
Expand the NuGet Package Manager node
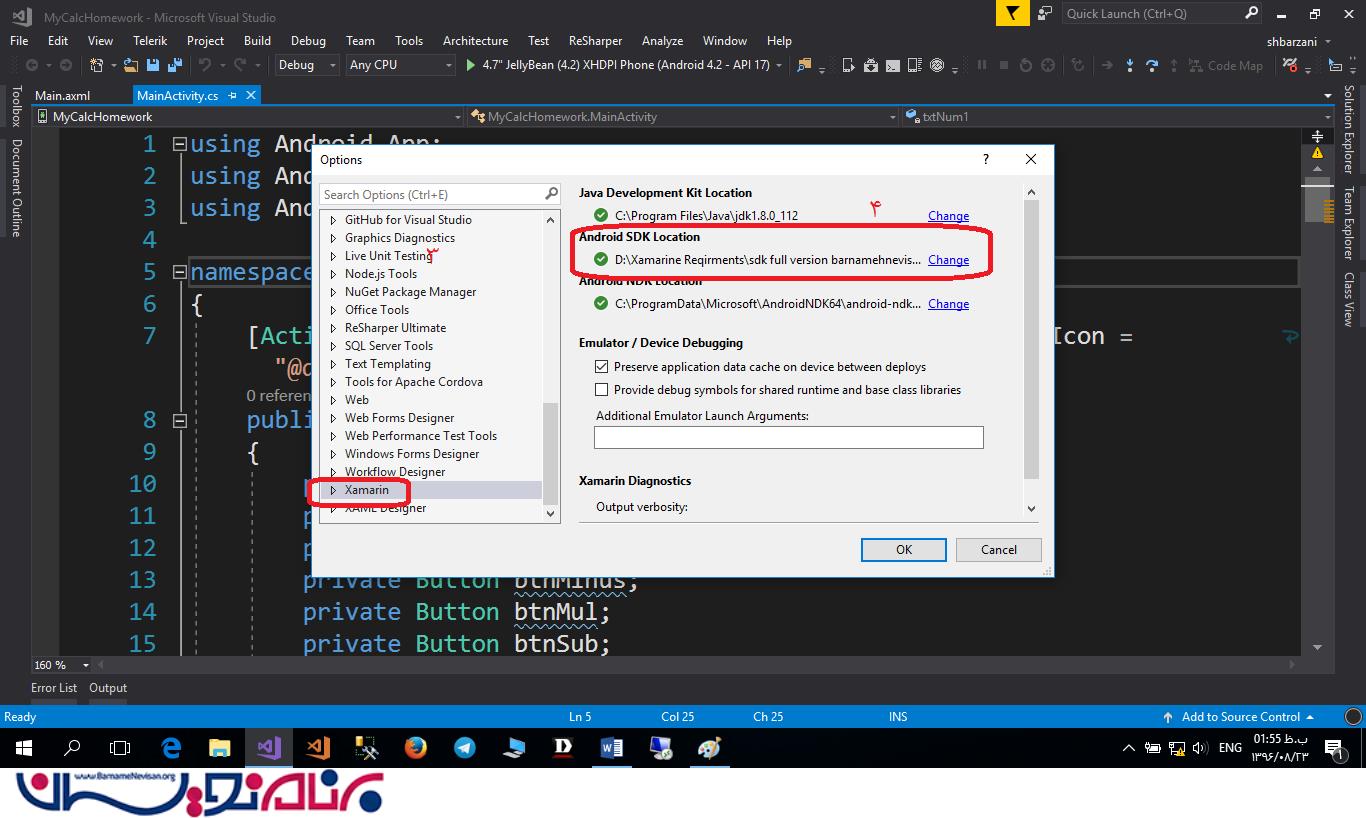333,292
